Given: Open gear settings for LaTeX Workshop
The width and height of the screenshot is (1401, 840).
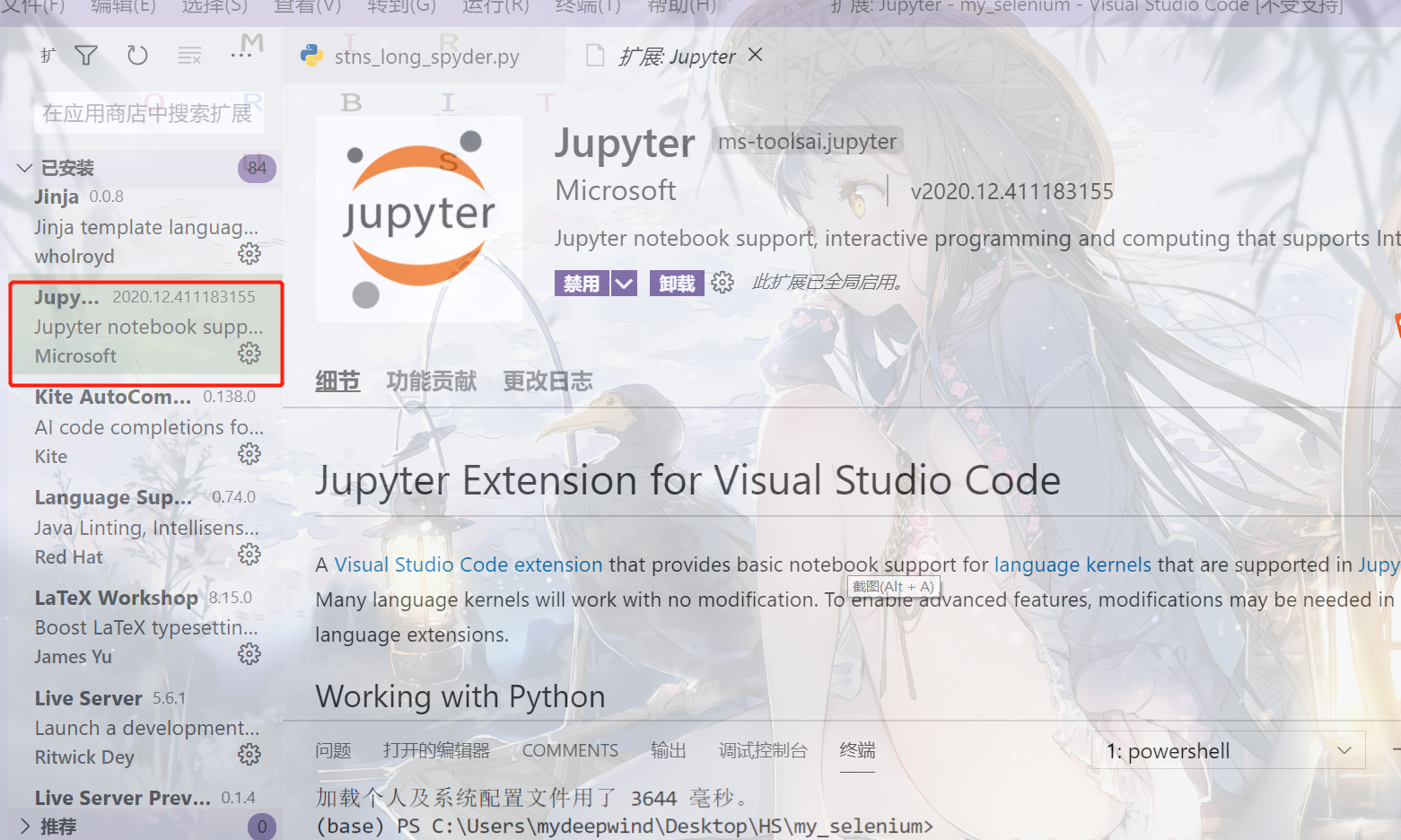Looking at the screenshot, I should pos(250,654).
